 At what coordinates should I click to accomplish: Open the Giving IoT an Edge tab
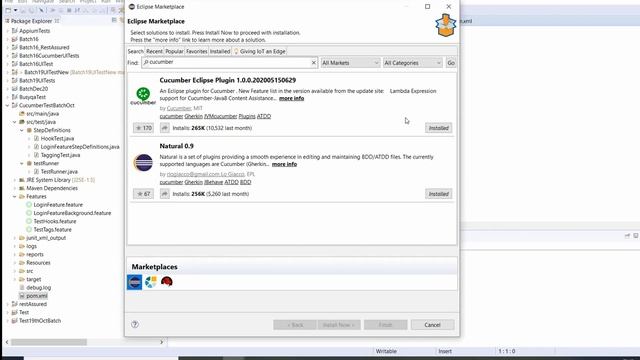(x=259, y=51)
